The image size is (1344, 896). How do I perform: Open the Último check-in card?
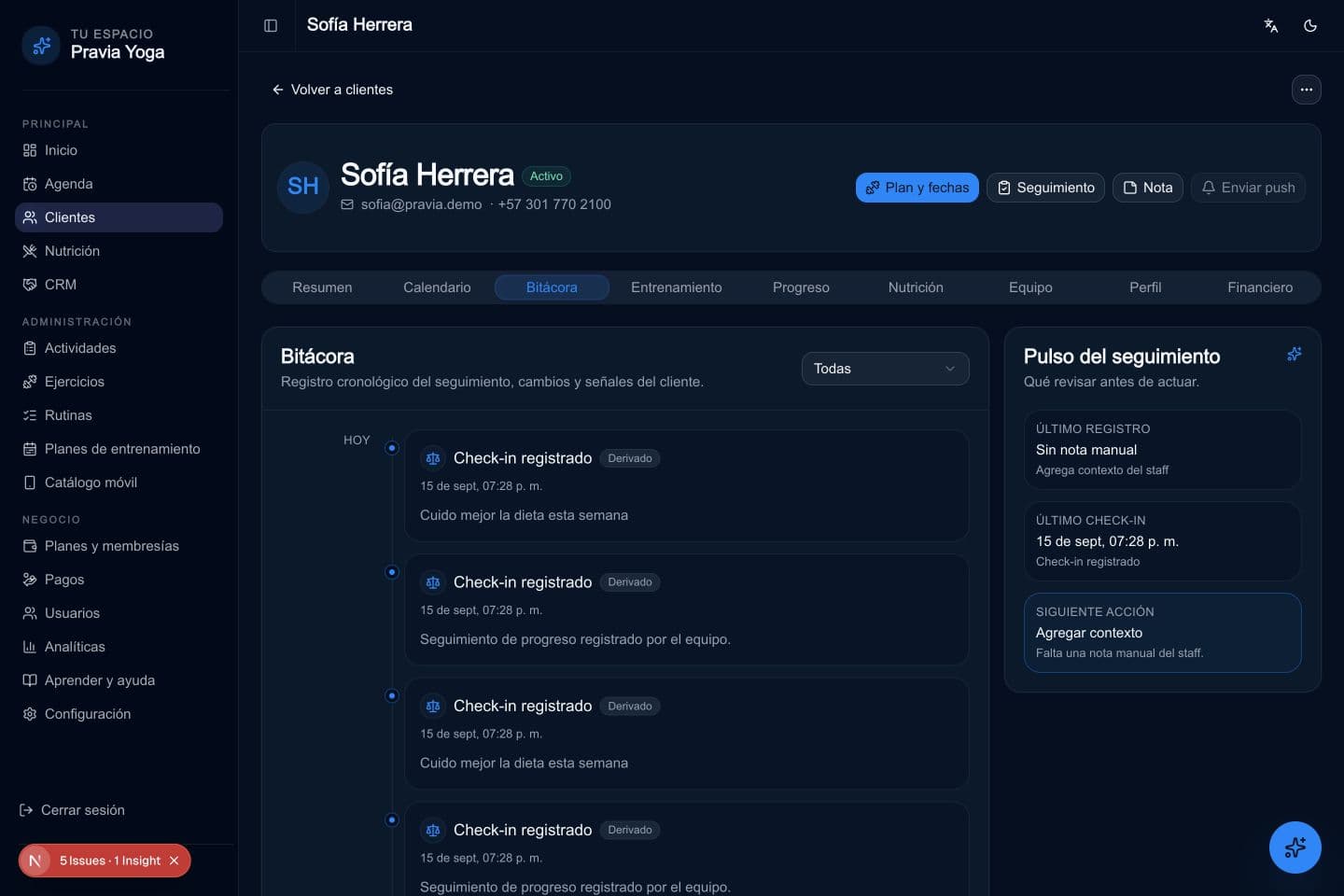(x=1162, y=541)
